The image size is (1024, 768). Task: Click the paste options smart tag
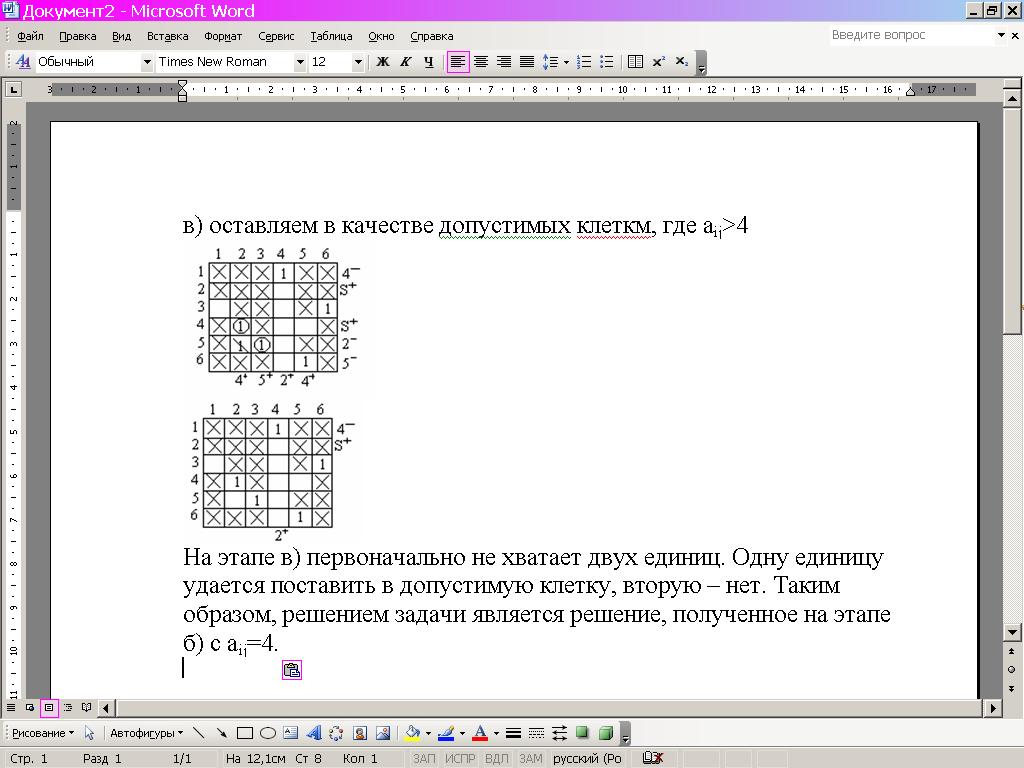[x=291, y=670]
